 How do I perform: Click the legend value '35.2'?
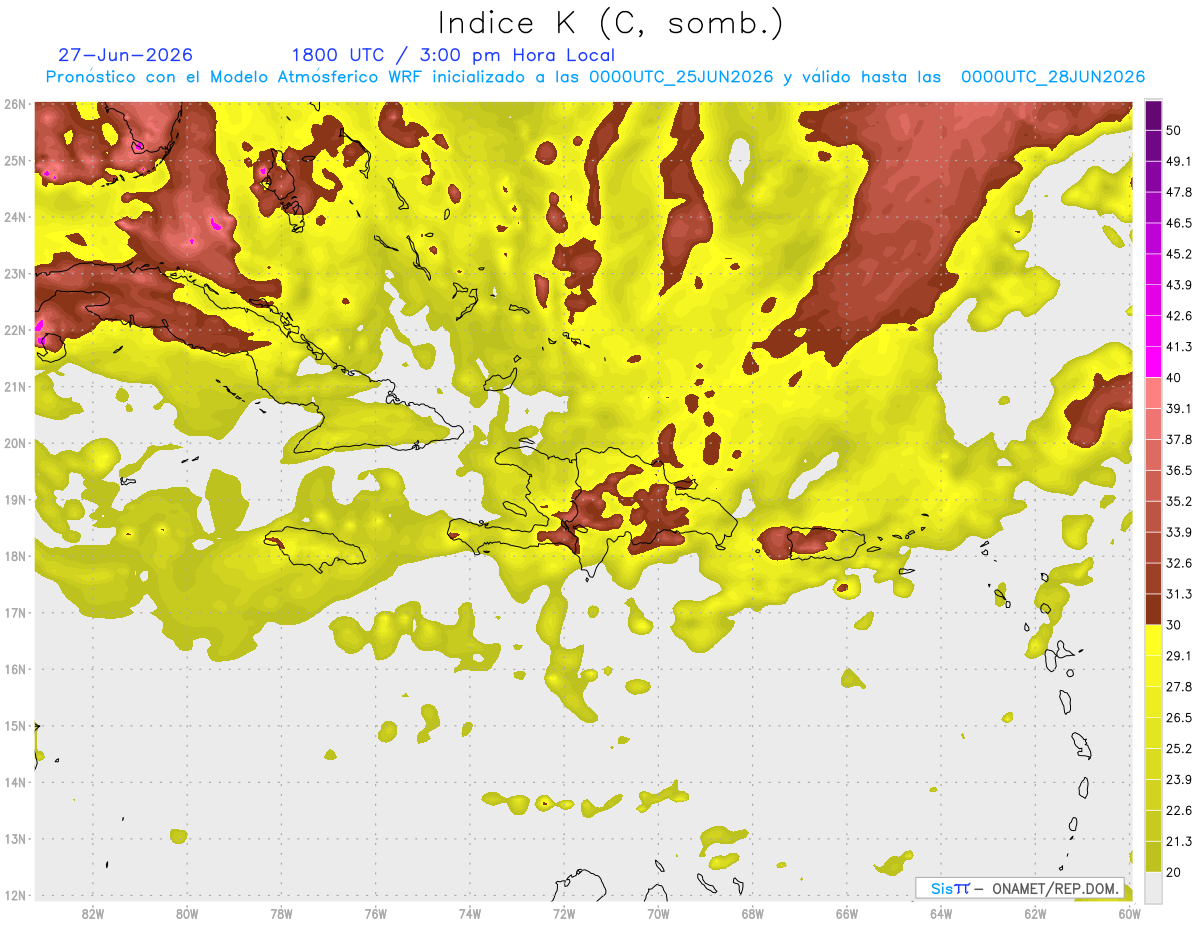click(1179, 501)
